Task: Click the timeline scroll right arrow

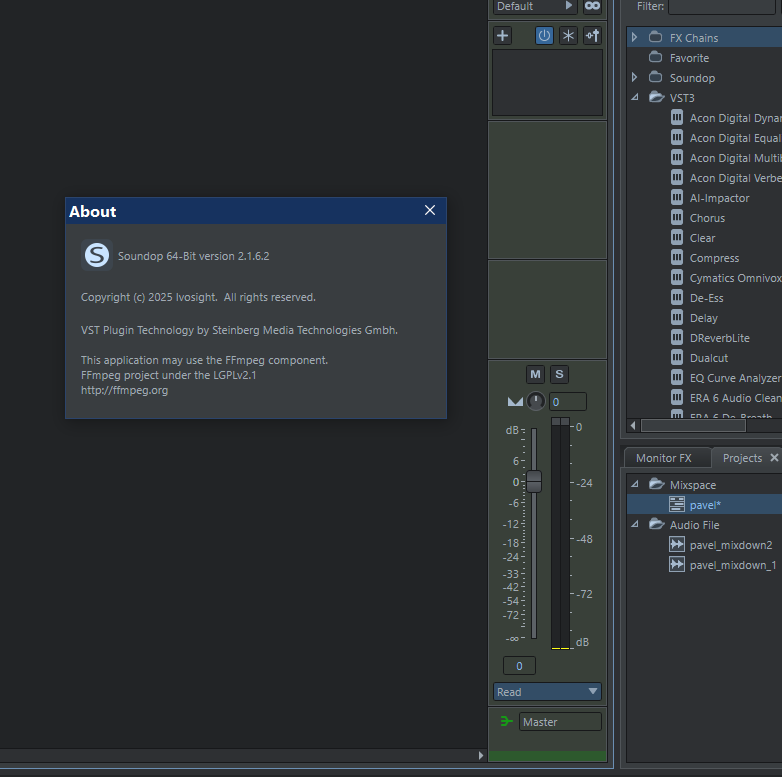Action: [481, 755]
